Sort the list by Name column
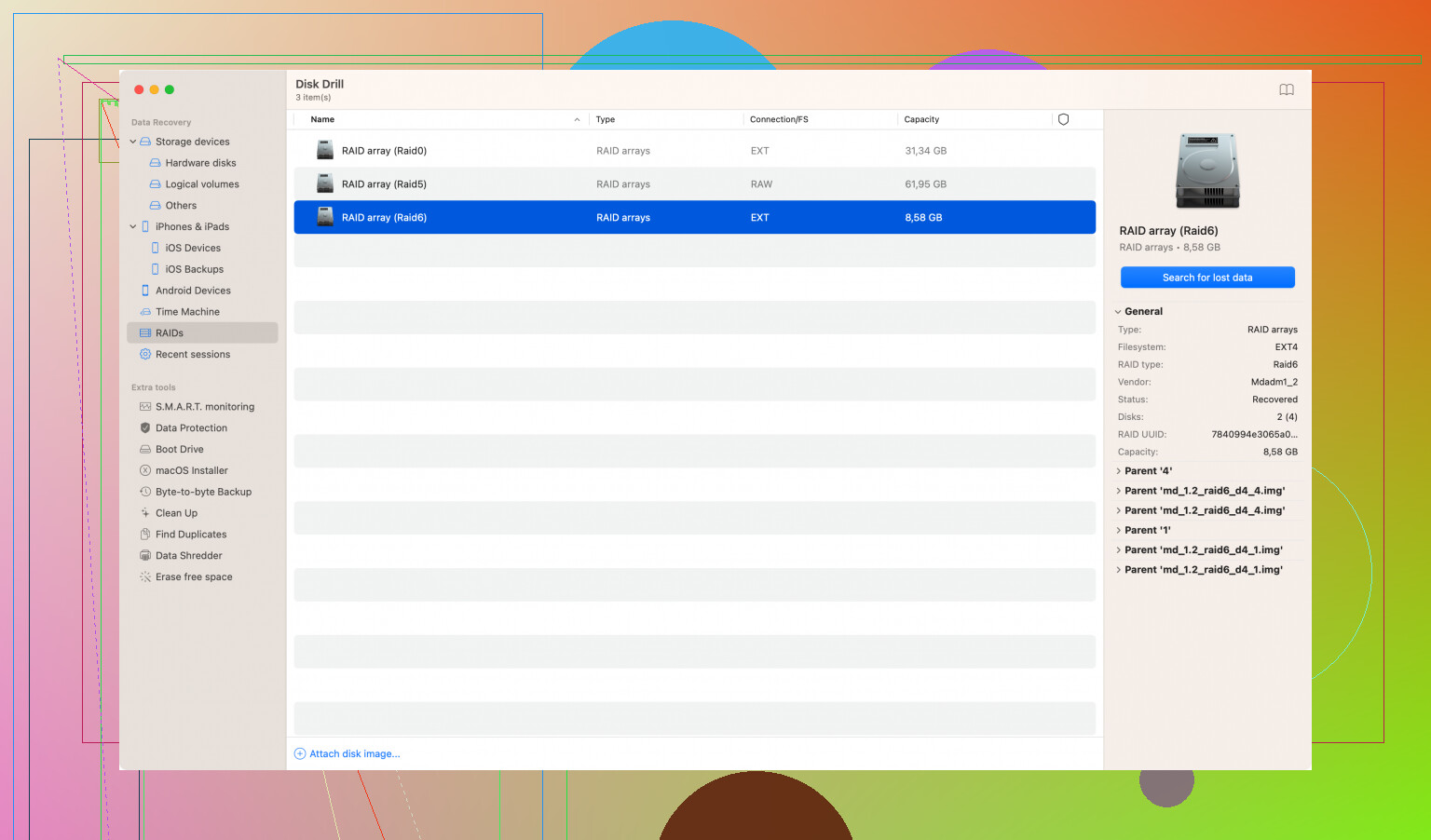 [x=322, y=119]
